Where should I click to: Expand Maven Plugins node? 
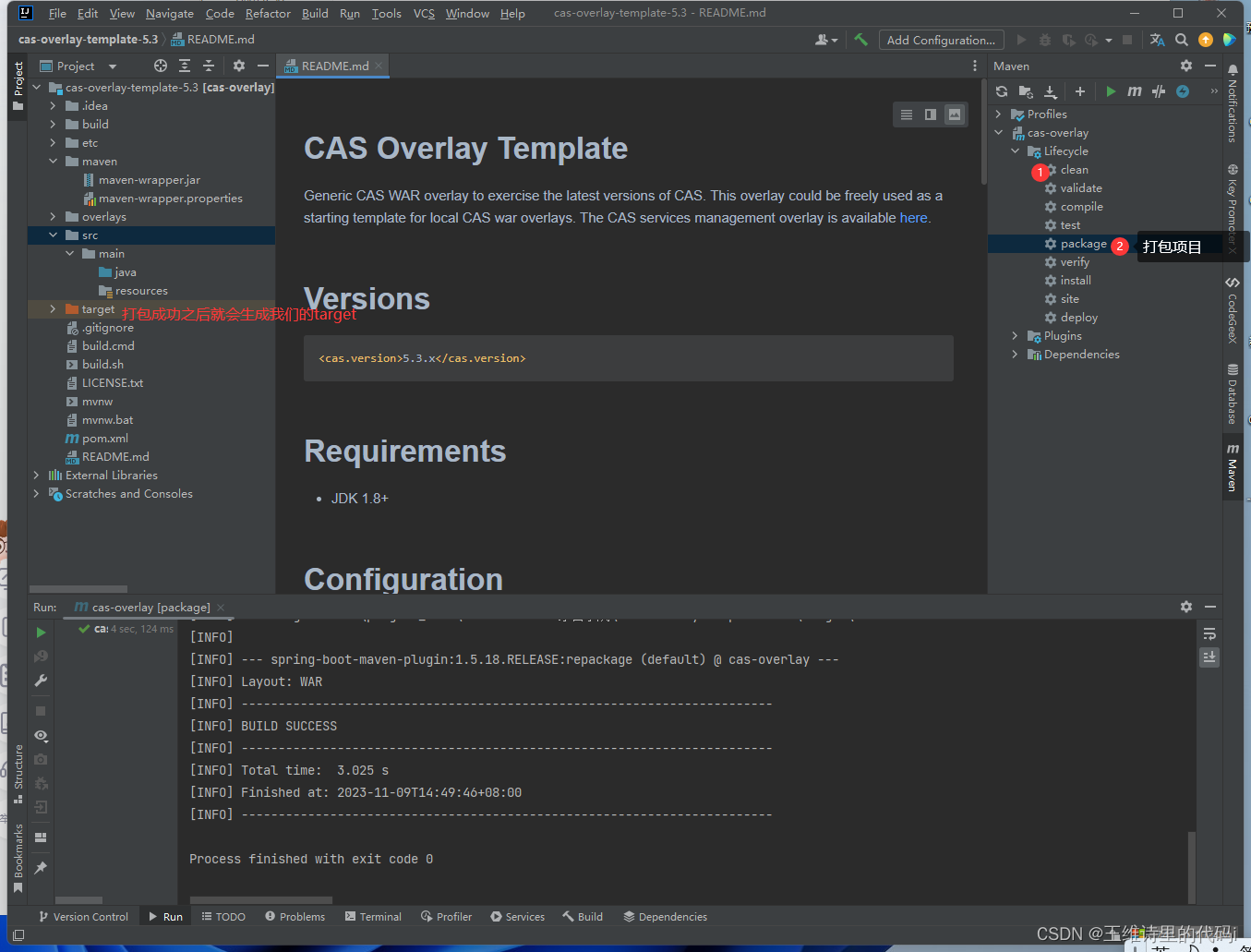(1015, 336)
